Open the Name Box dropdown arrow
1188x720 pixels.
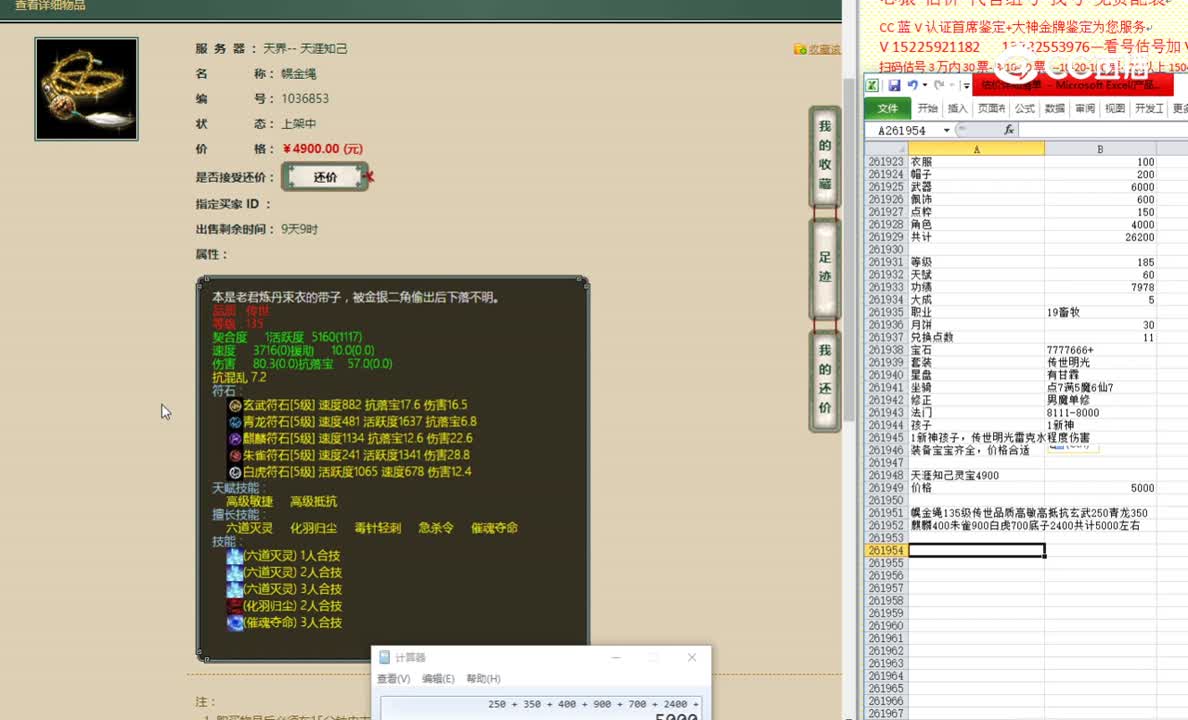[x=946, y=130]
